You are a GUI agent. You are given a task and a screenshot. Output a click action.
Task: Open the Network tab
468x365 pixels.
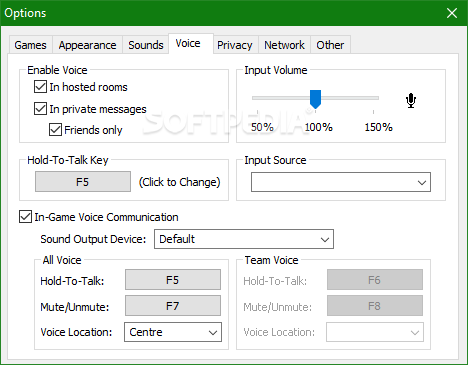(284, 45)
